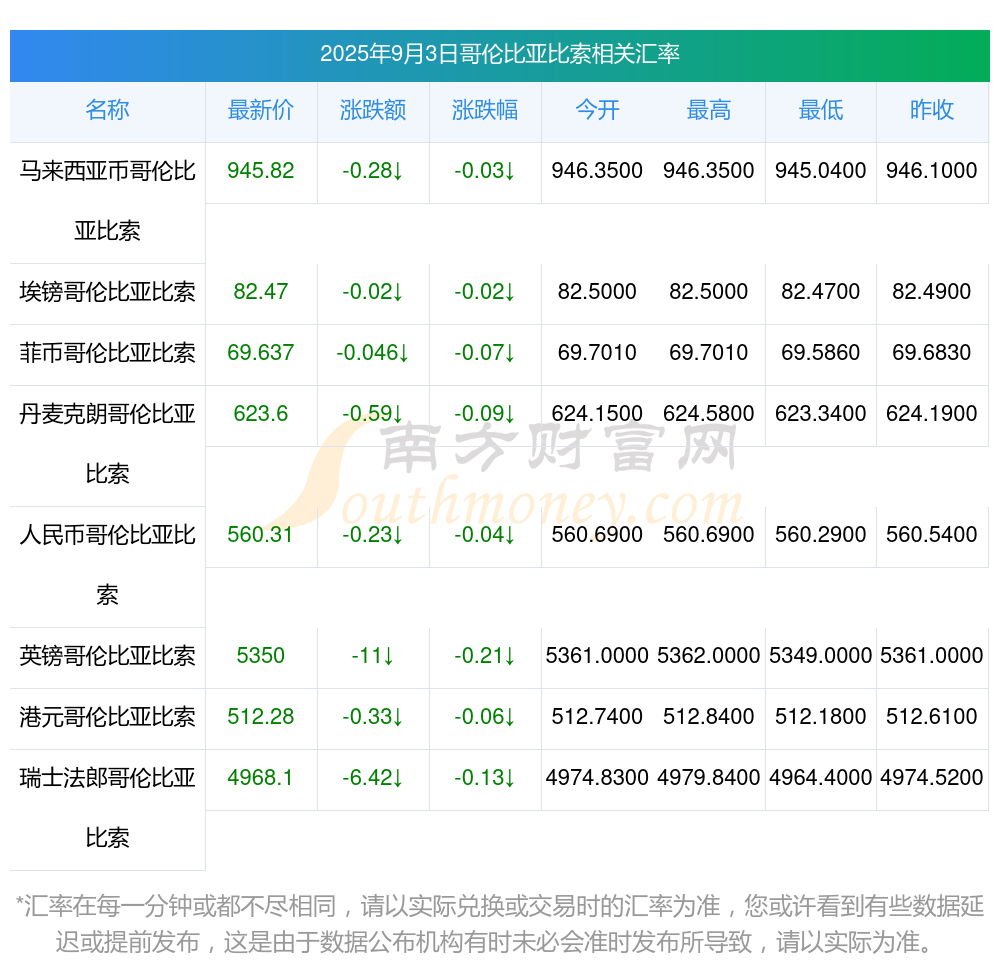
Task: Click change amount -0.046↓
Action: tap(372, 353)
